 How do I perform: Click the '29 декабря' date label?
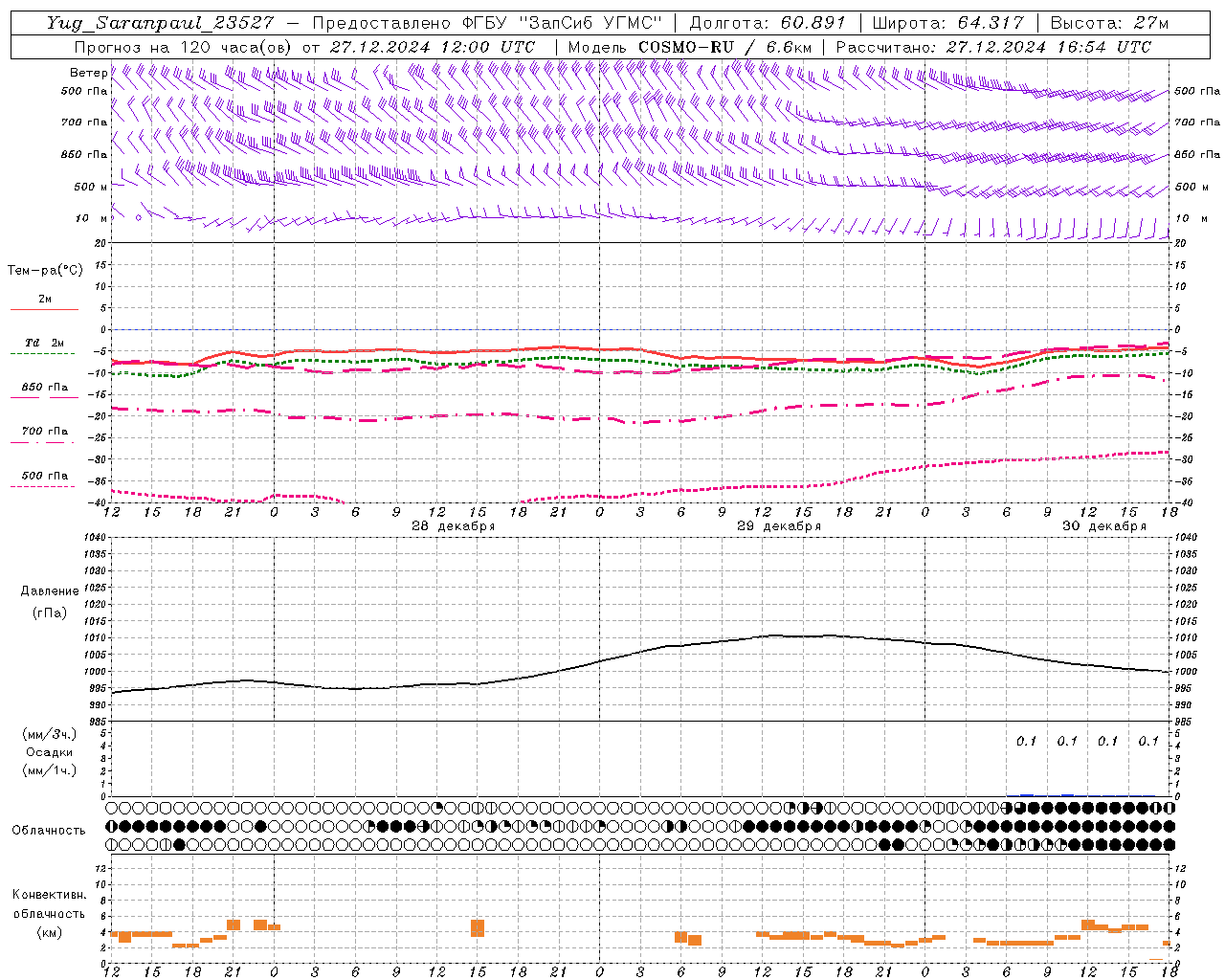point(779,526)
